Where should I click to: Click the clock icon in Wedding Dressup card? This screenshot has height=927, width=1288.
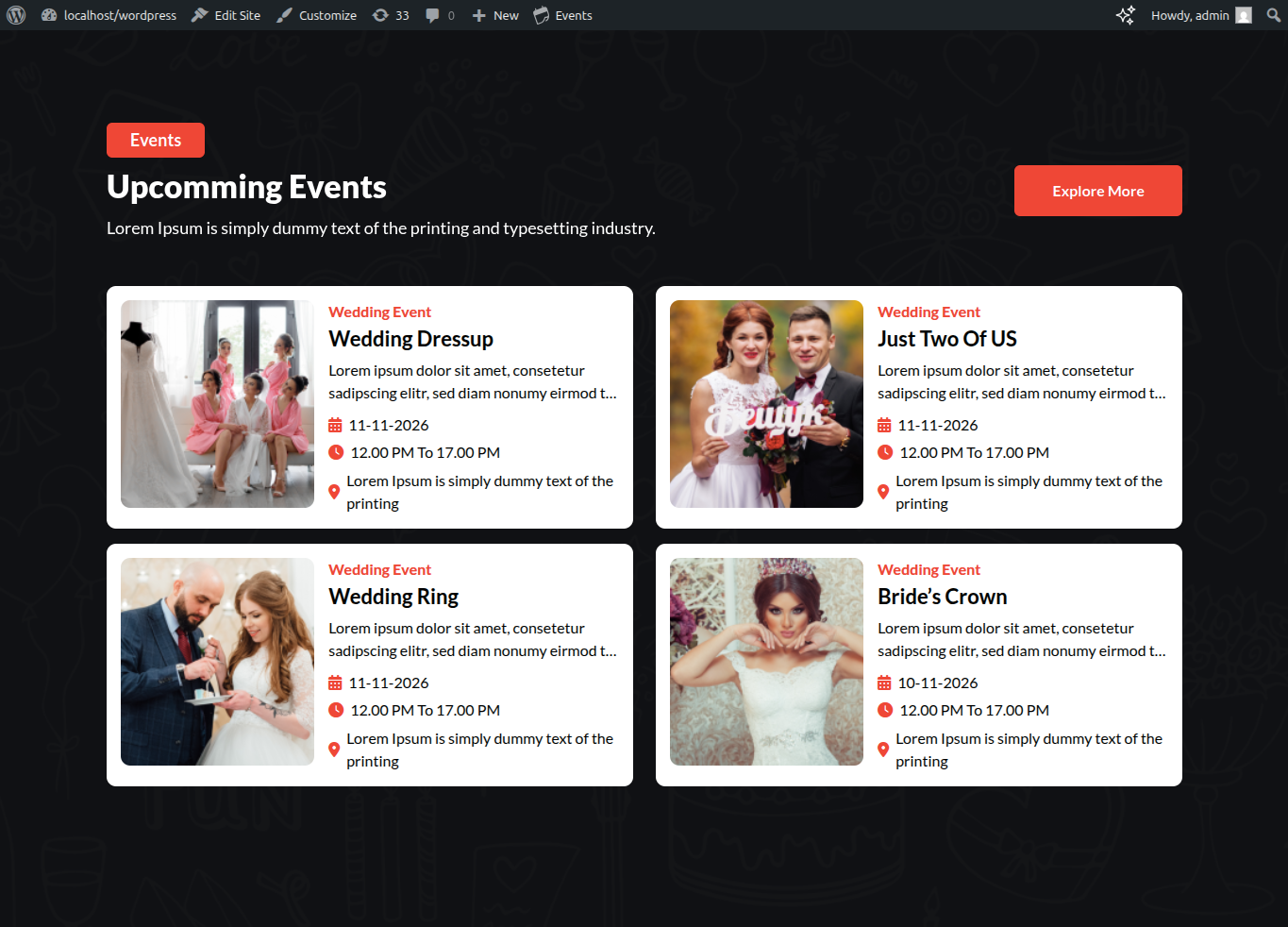click(336, 452)
